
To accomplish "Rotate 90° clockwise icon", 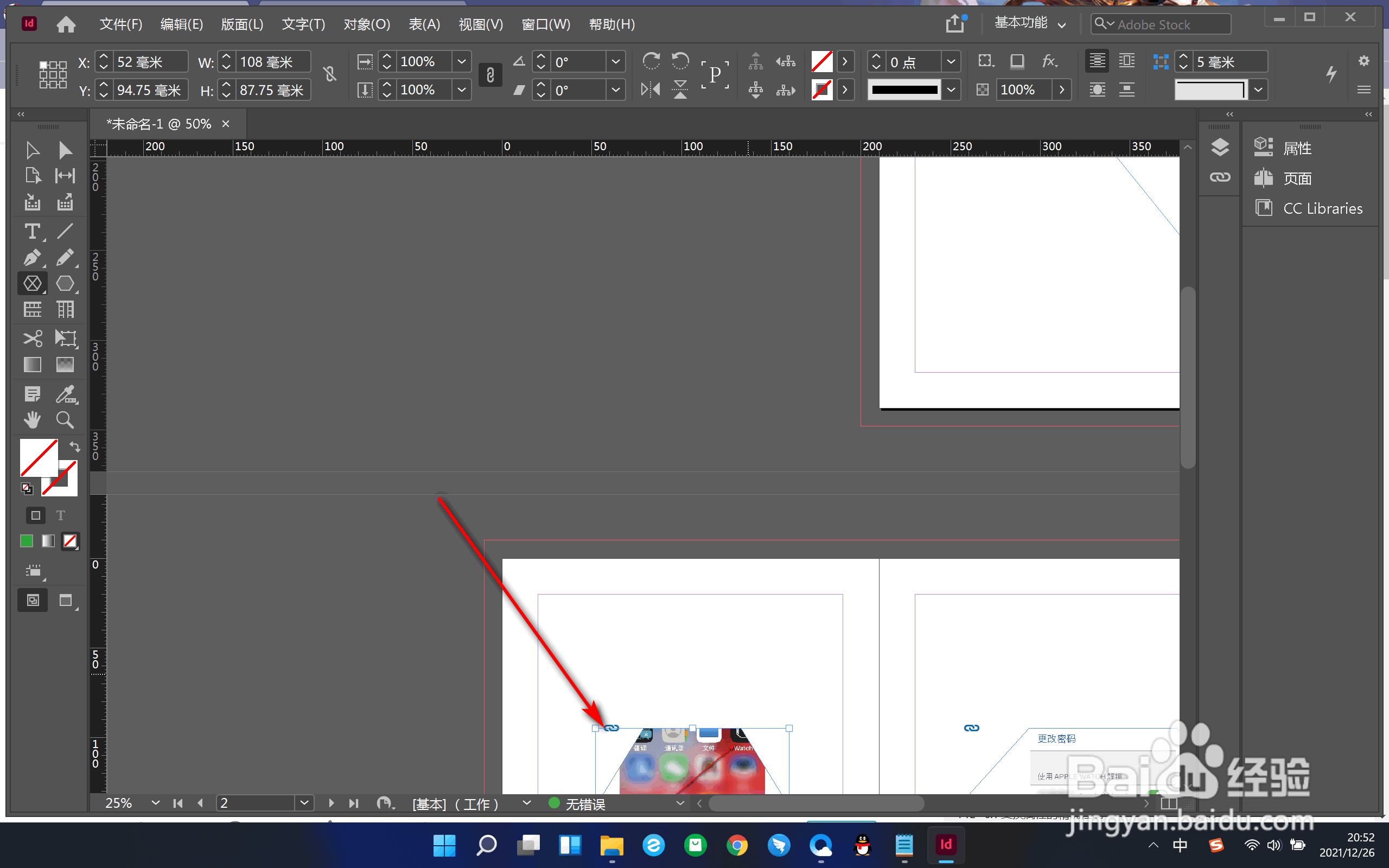I will tap(651, 61).
